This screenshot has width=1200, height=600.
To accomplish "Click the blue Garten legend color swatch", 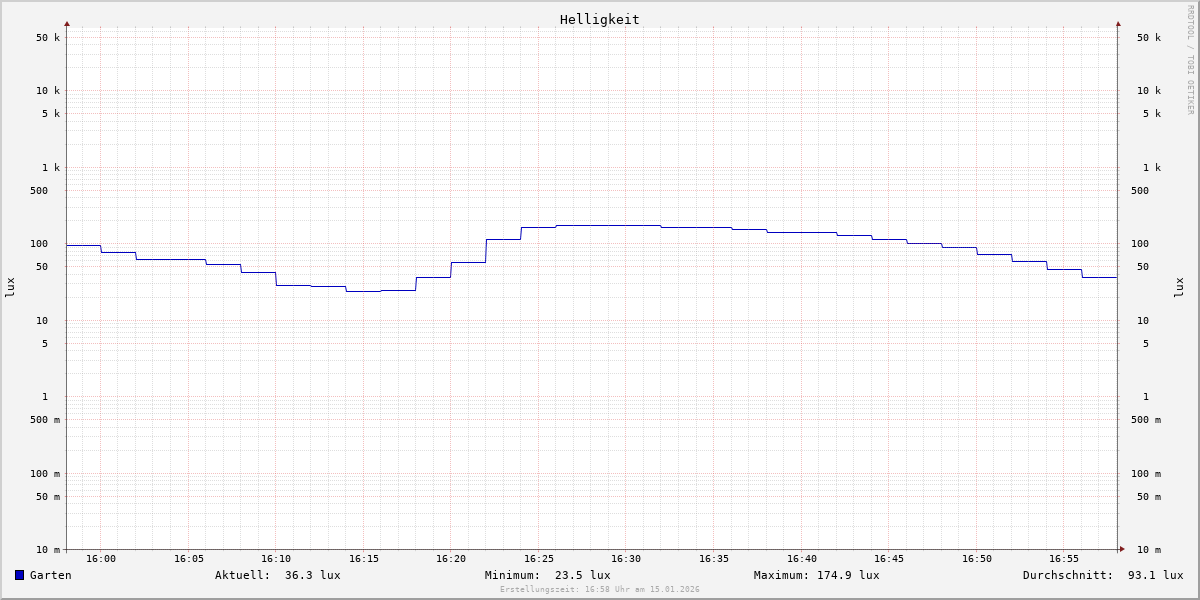I will pyautogui.click(x=19, y=575).
